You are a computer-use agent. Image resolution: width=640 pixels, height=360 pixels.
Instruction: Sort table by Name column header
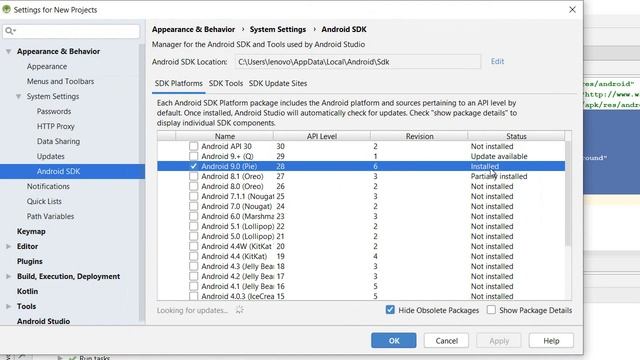point(224,136)
